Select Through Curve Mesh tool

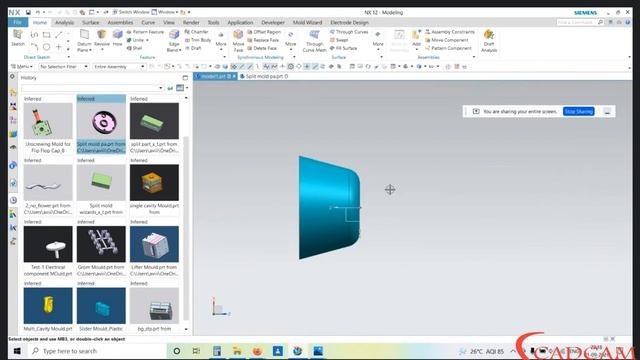pos(314,41)
